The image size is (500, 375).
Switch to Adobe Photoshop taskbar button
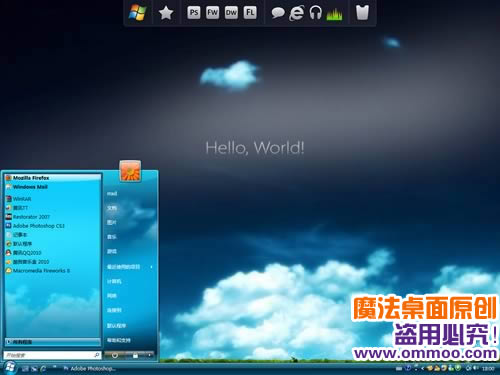point(89,369)
